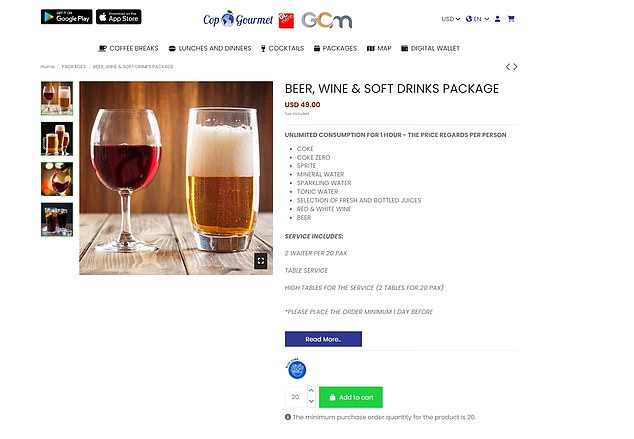Click the blue zone round badge
Viewport: 634px width, 439px height.
click(x=296, y=370)
